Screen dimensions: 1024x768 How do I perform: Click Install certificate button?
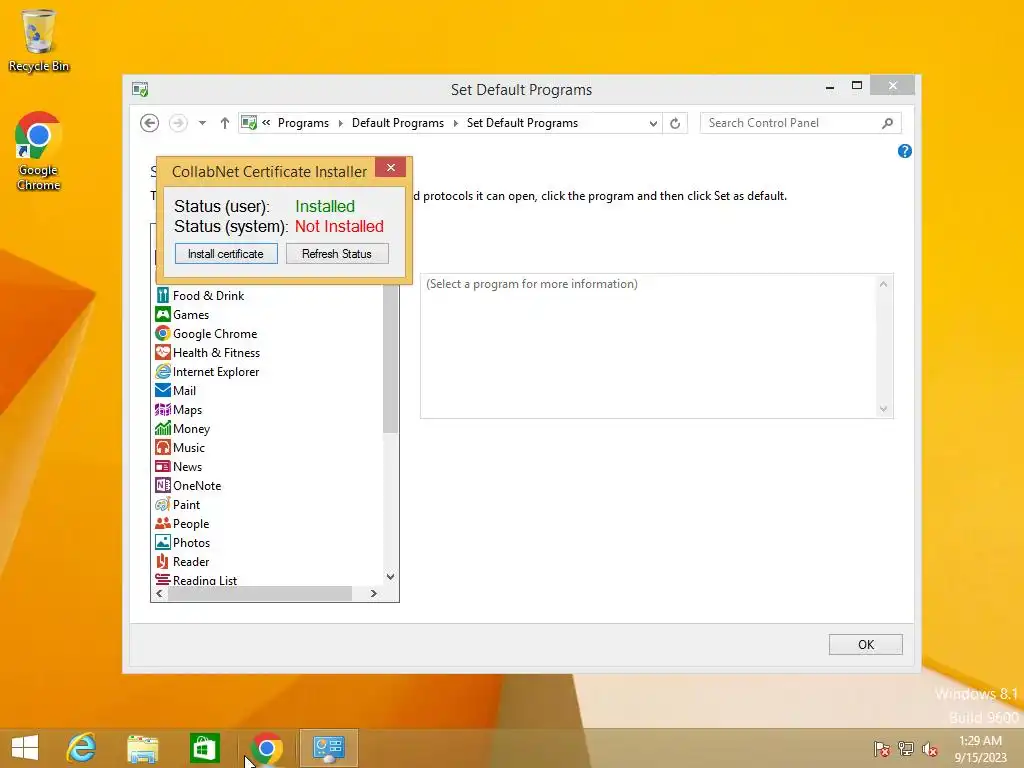click(226, 253)
